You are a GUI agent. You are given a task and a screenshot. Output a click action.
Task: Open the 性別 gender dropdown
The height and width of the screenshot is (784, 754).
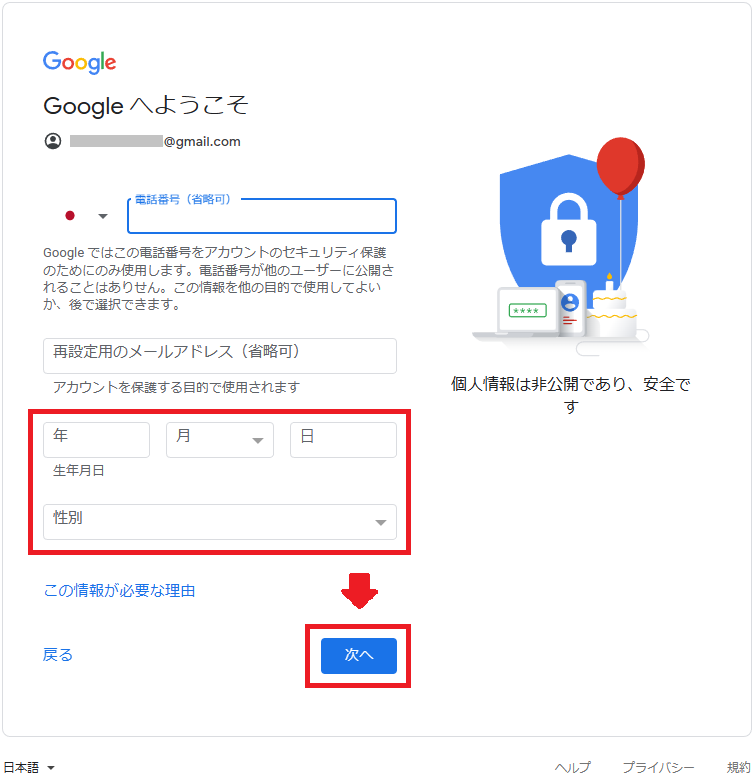coord(220,522)
